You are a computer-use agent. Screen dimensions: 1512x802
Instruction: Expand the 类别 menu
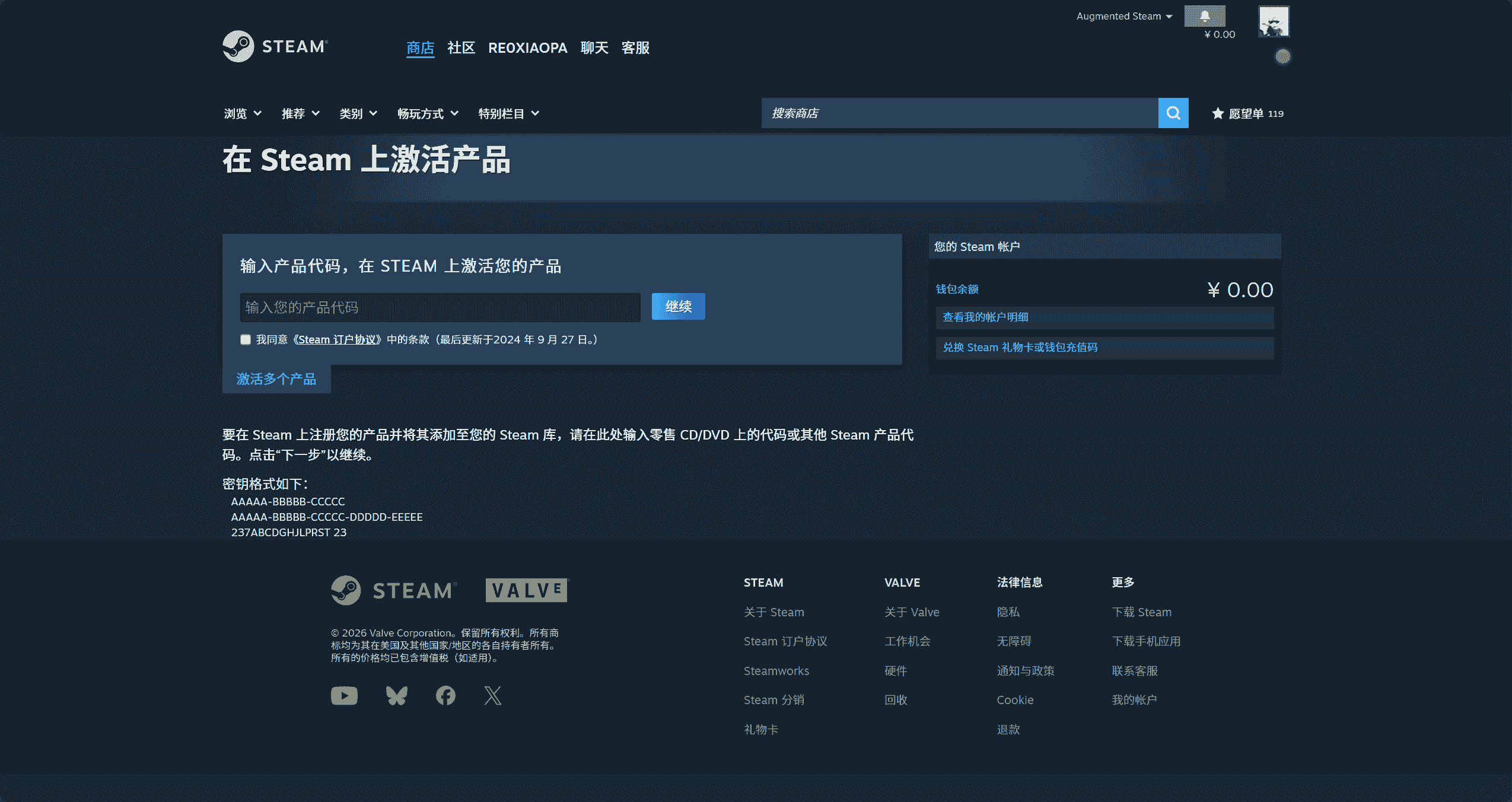pos(358,113)
